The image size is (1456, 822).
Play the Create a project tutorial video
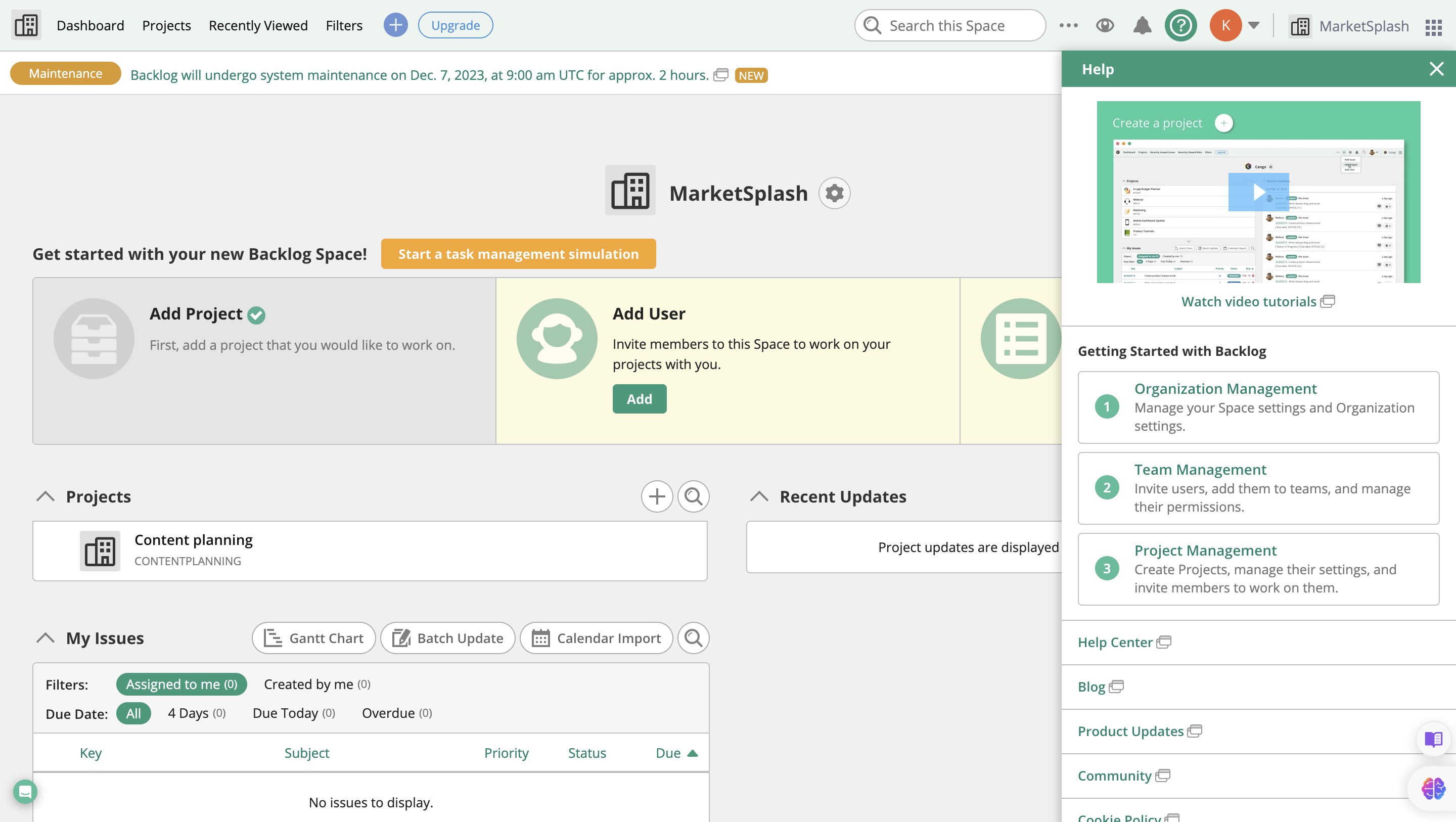coord(1258,192)
